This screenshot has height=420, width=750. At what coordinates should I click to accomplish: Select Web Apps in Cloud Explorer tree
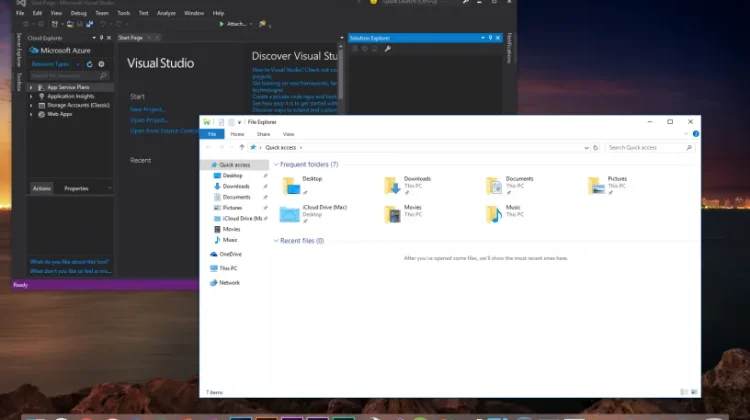pos(59,114)
